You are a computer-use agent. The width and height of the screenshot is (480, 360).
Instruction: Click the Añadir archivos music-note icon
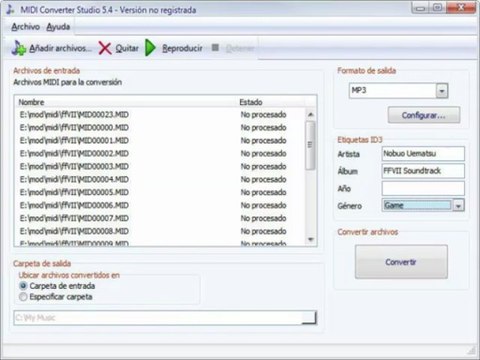pos(19,48)
